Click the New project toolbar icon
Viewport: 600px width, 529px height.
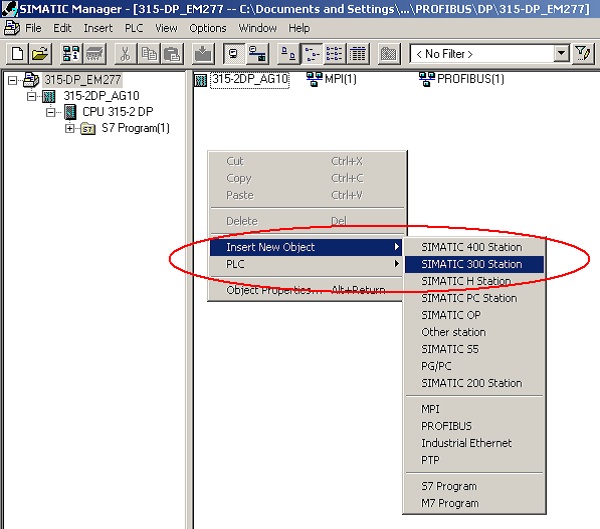17,53
